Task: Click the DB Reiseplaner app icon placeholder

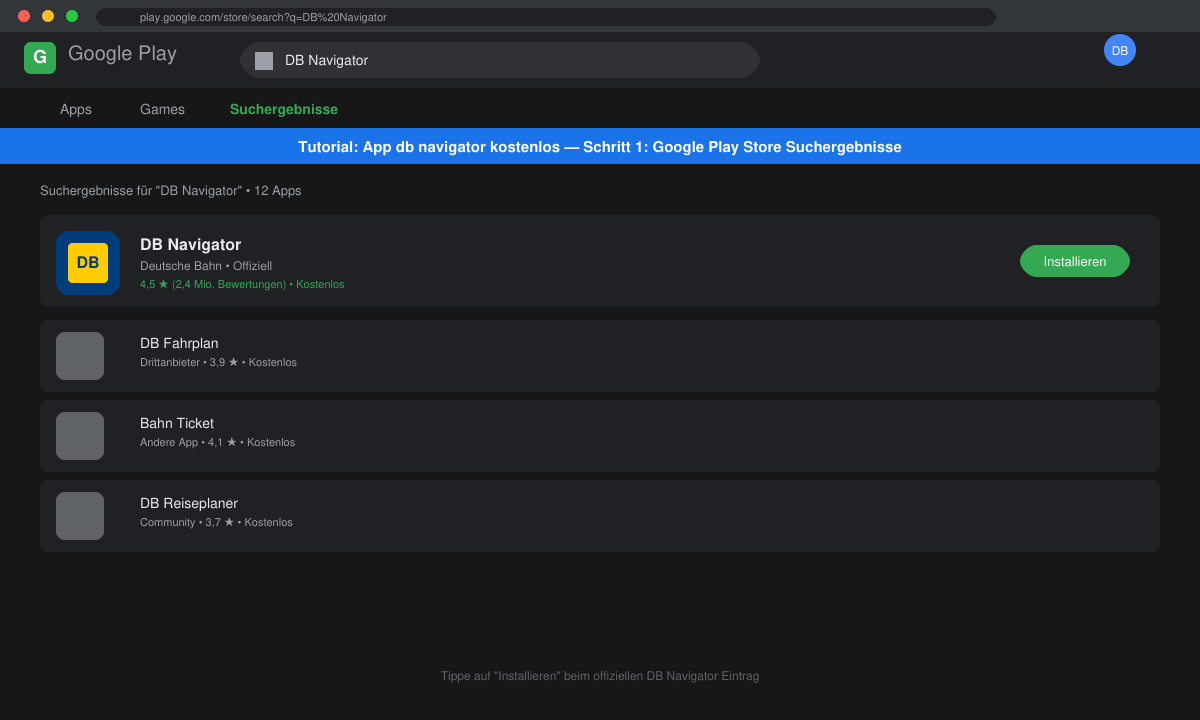Action: point(80,516)
